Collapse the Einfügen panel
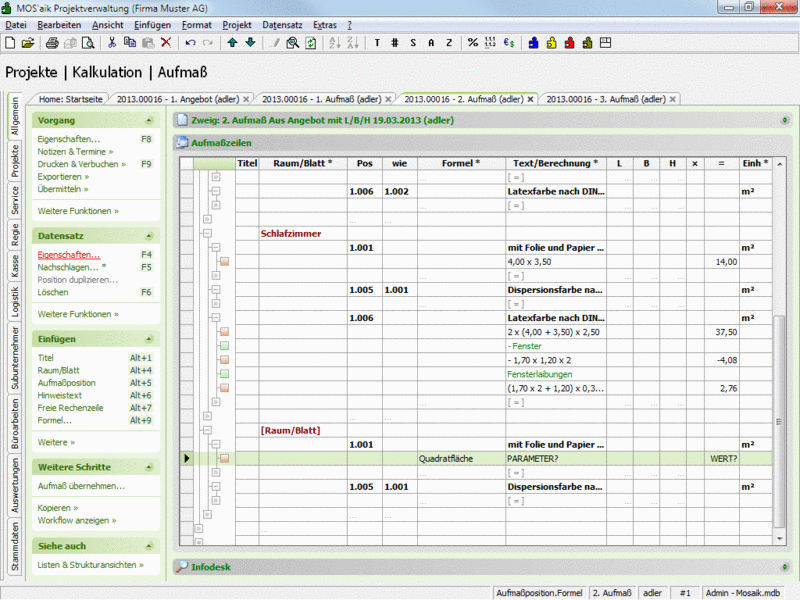 149,339
